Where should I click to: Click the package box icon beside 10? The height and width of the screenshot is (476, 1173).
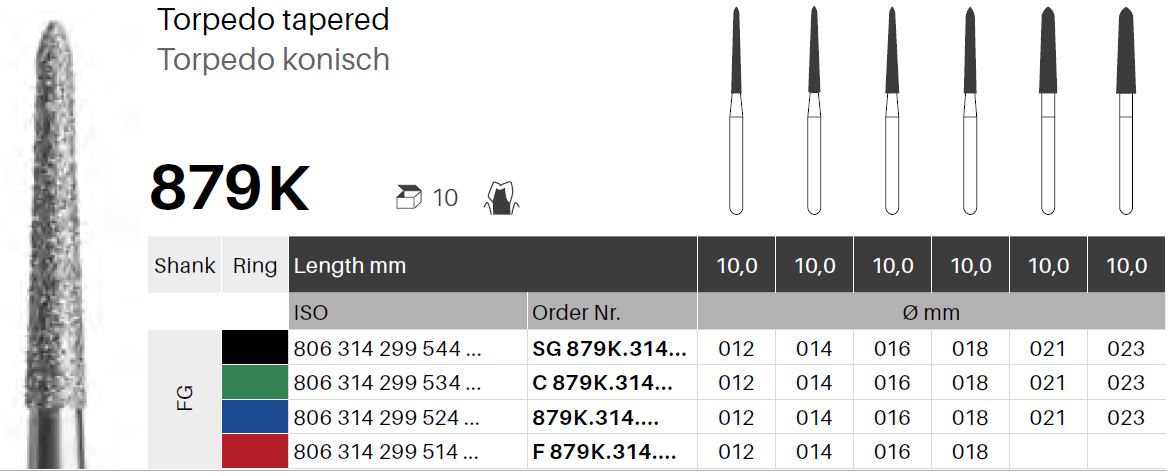(409, 198)
